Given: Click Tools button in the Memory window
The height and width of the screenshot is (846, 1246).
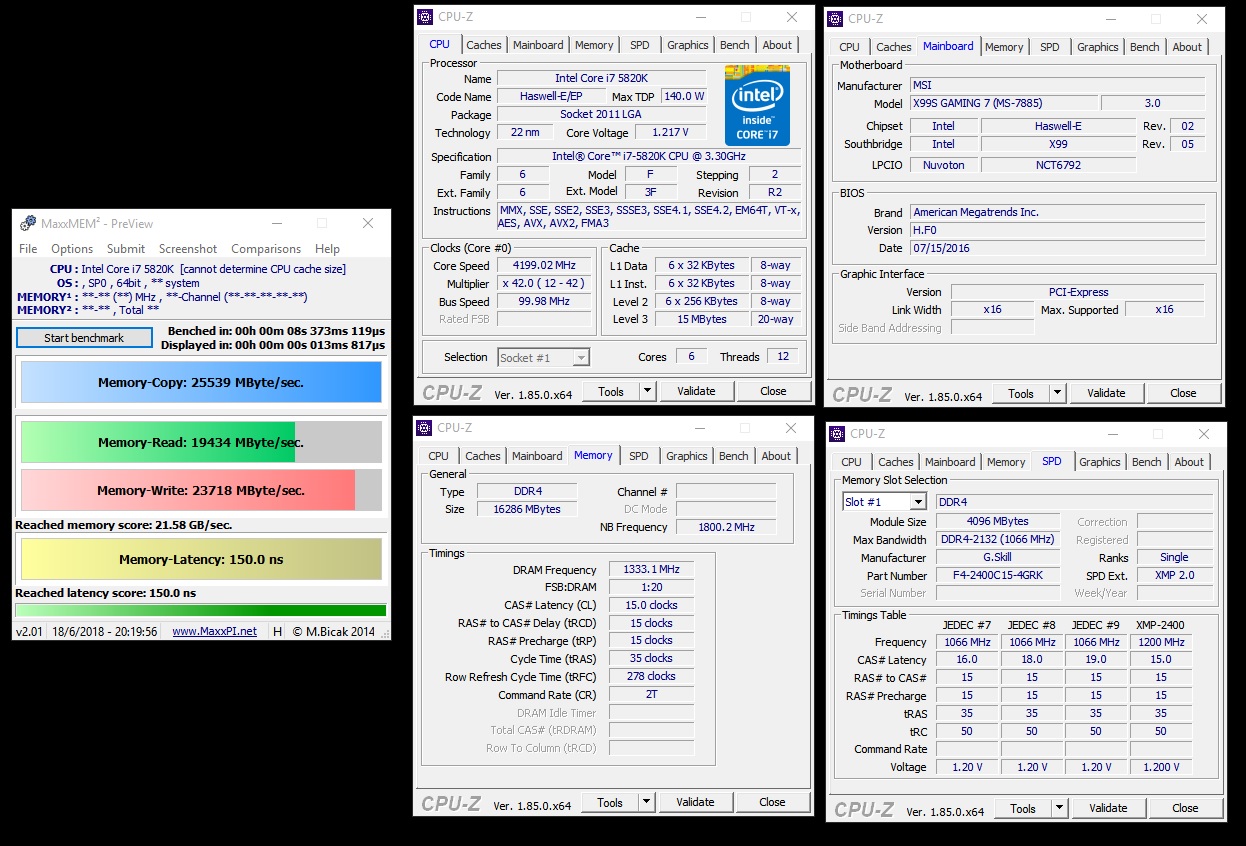Looking at the screenshot, I should tap(610, 802).
